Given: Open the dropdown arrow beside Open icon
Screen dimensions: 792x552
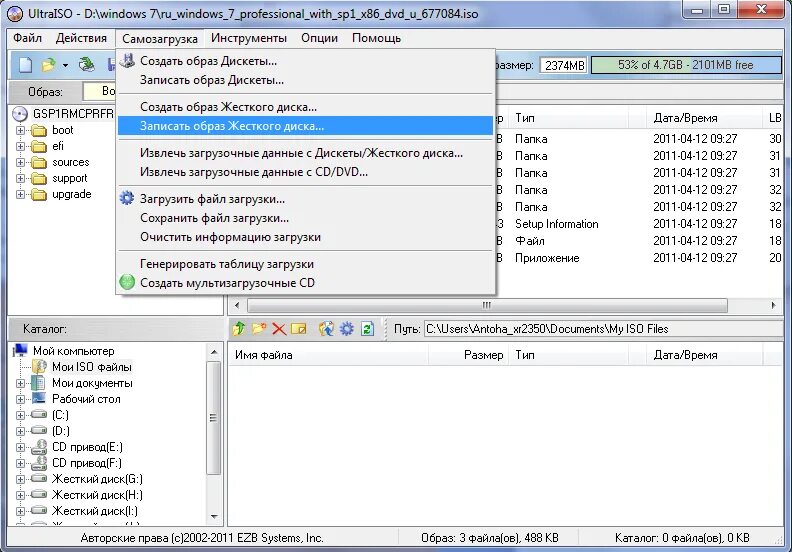Looking at the screenshot, I should pyautogui.click(x=65, y=65).
